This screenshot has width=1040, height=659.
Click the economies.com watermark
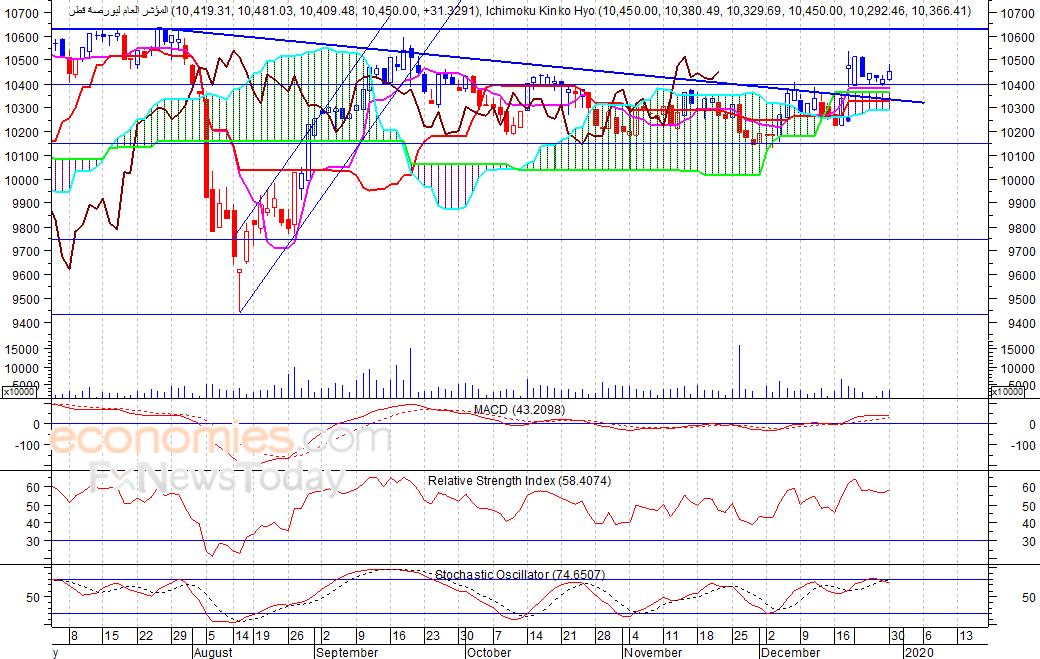coord(220,440)
